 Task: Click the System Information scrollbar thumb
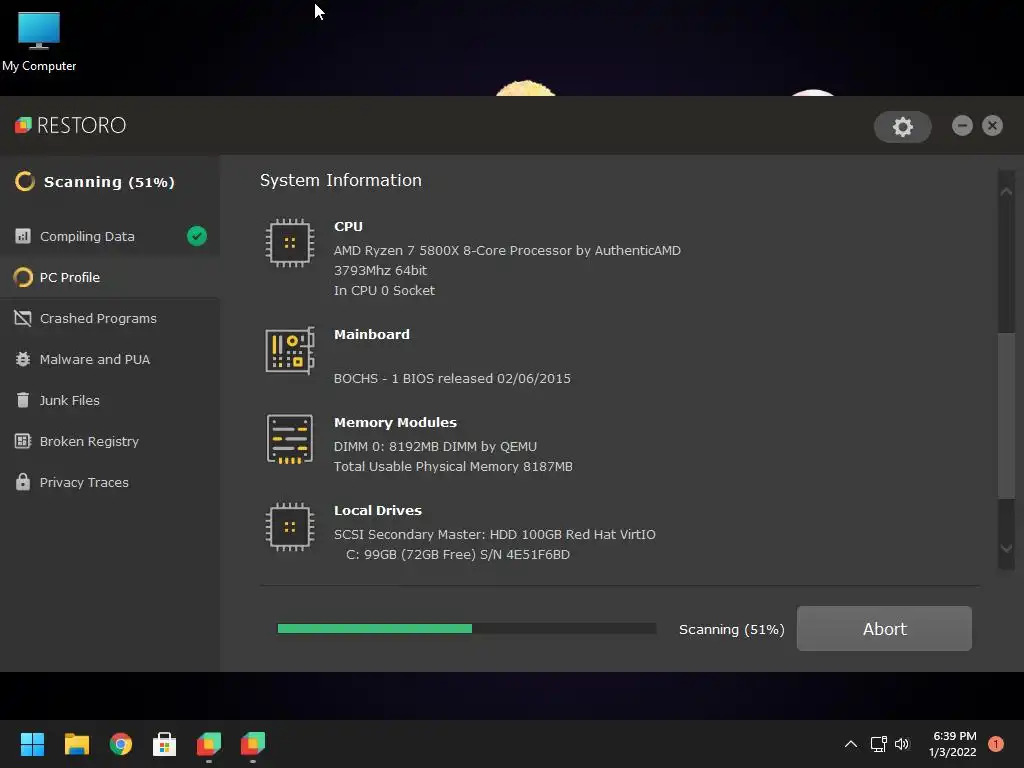1006,415
